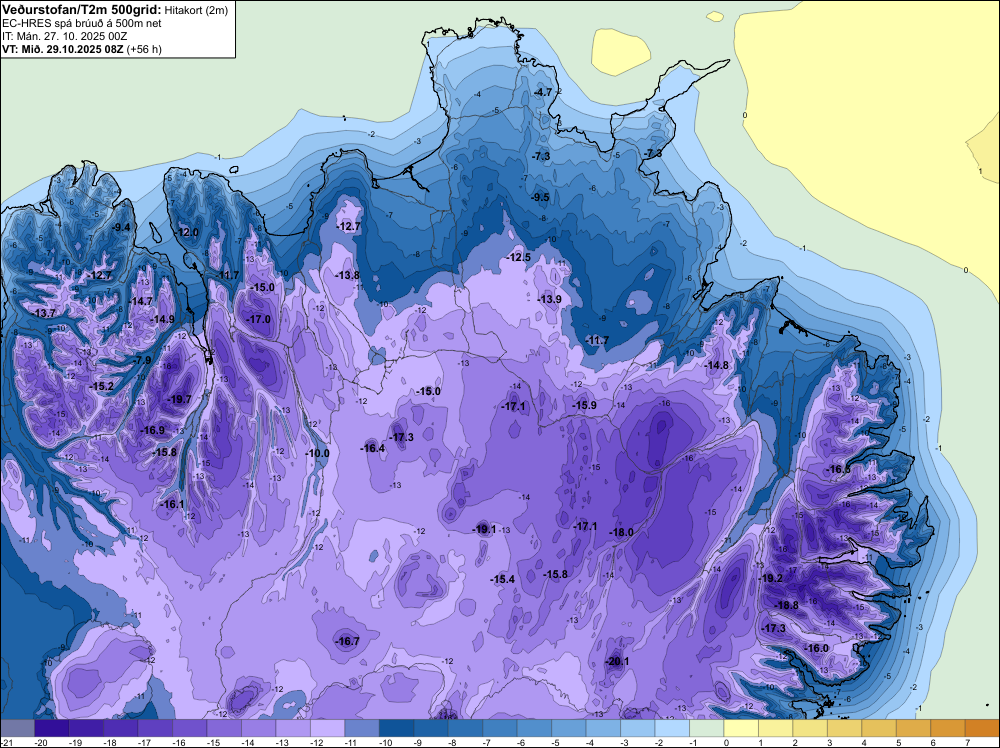Click legend swatch between 6 and 7

pos(948,728)
